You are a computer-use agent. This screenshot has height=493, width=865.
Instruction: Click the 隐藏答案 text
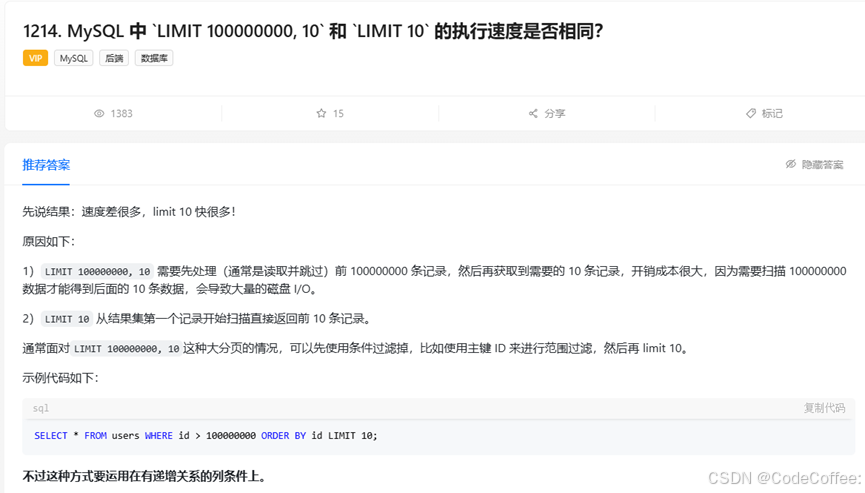(823, 164)
